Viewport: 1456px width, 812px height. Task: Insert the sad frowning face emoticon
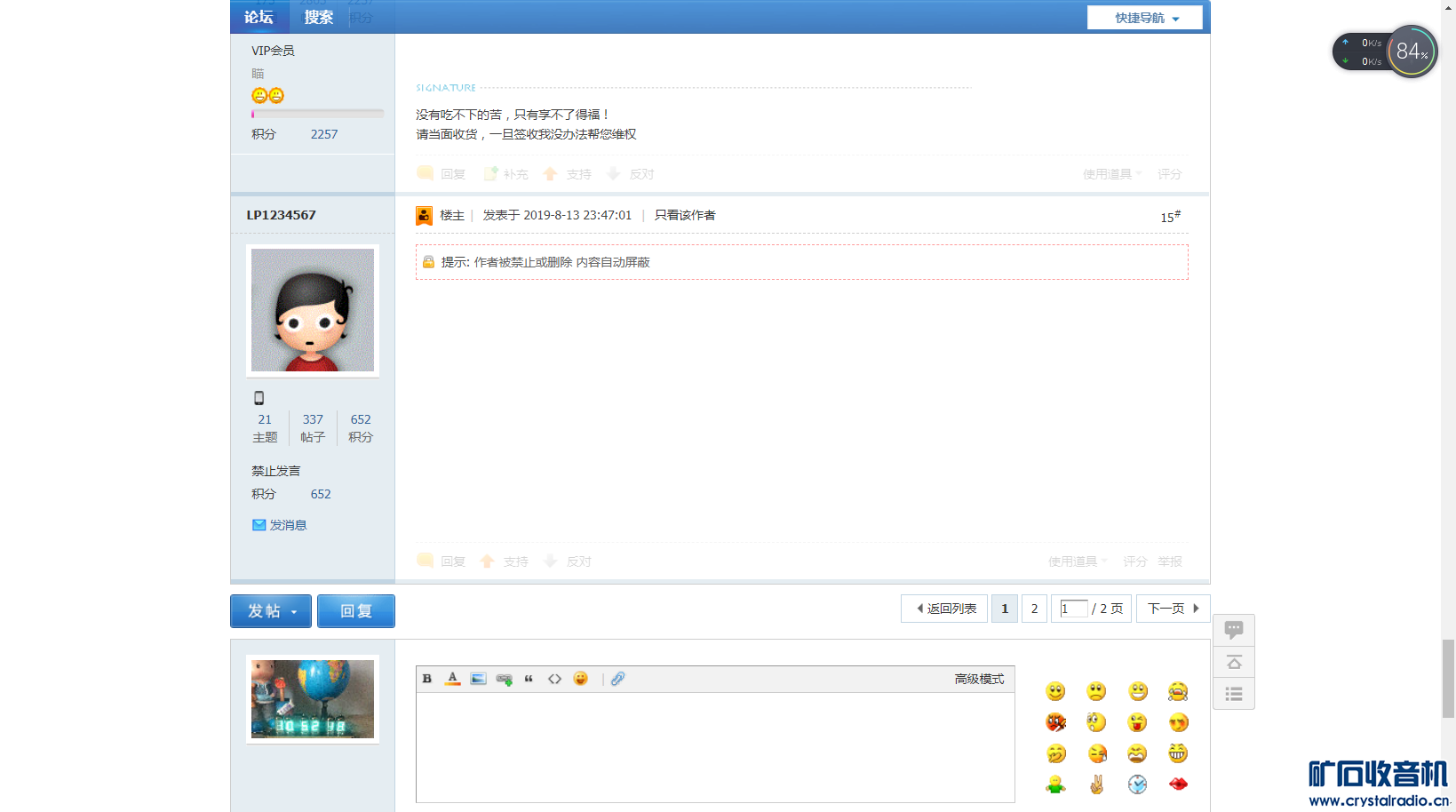click(1096, 691)
